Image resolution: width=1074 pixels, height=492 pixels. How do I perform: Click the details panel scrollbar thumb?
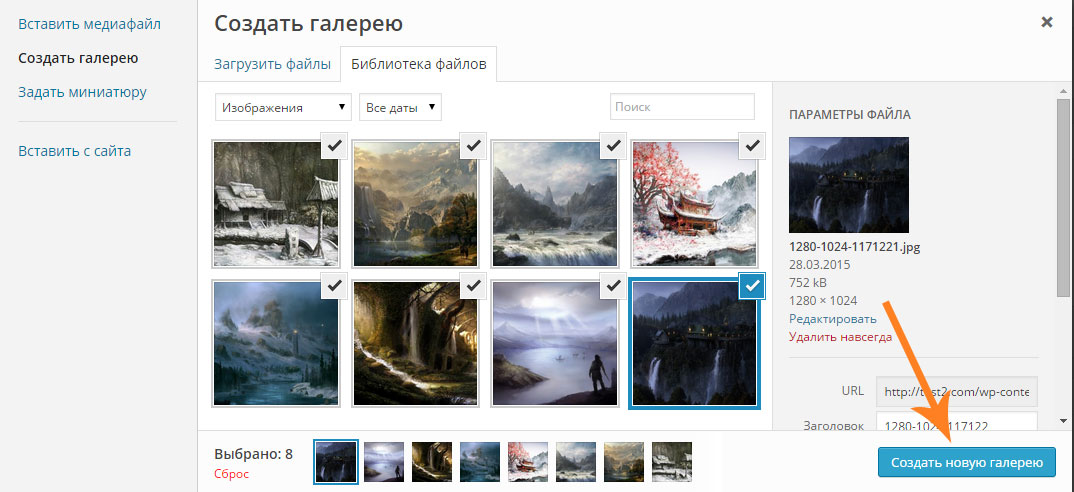(x=1063, y=198)
